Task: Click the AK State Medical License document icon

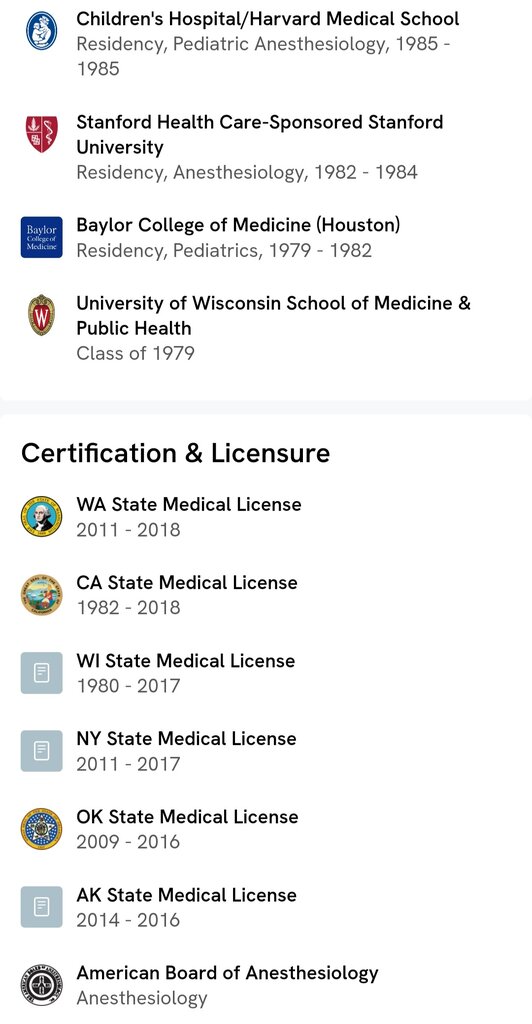Action: [x=41, y=906]
